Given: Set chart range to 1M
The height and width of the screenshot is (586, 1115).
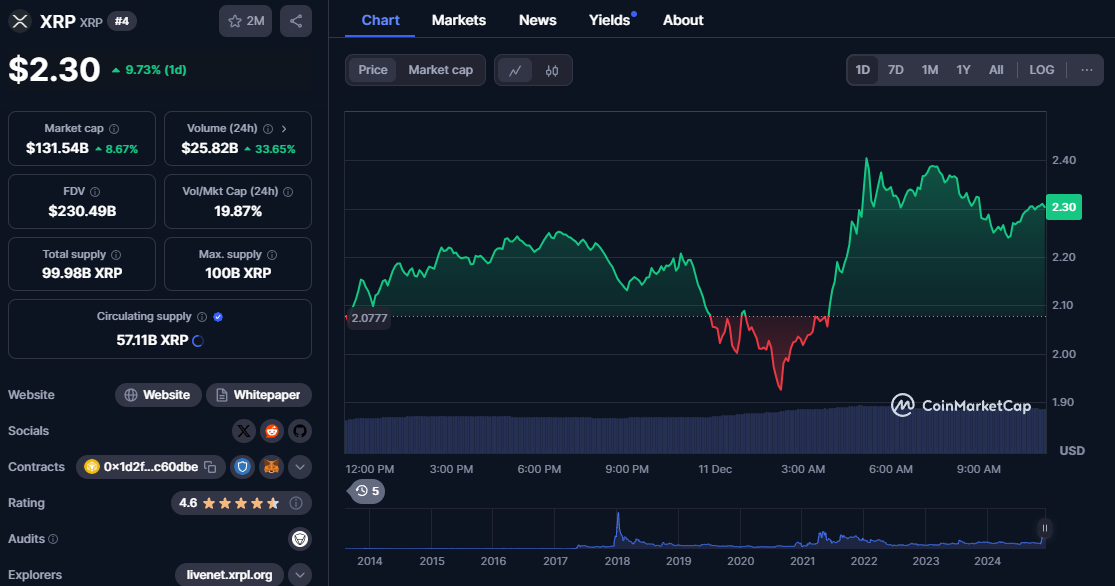Looking at the screenshot, I should 929,70.
